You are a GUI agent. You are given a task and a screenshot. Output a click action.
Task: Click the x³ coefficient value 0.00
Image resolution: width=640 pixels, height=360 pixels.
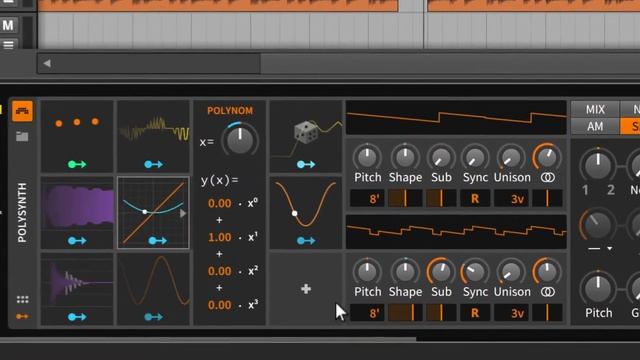click(x=220, y=305)
